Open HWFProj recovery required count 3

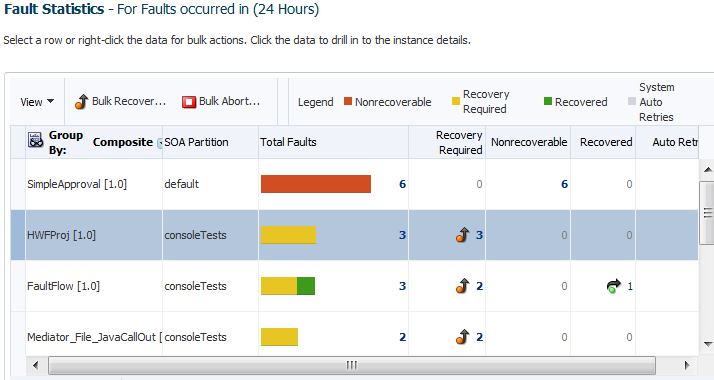pos(479,235)
